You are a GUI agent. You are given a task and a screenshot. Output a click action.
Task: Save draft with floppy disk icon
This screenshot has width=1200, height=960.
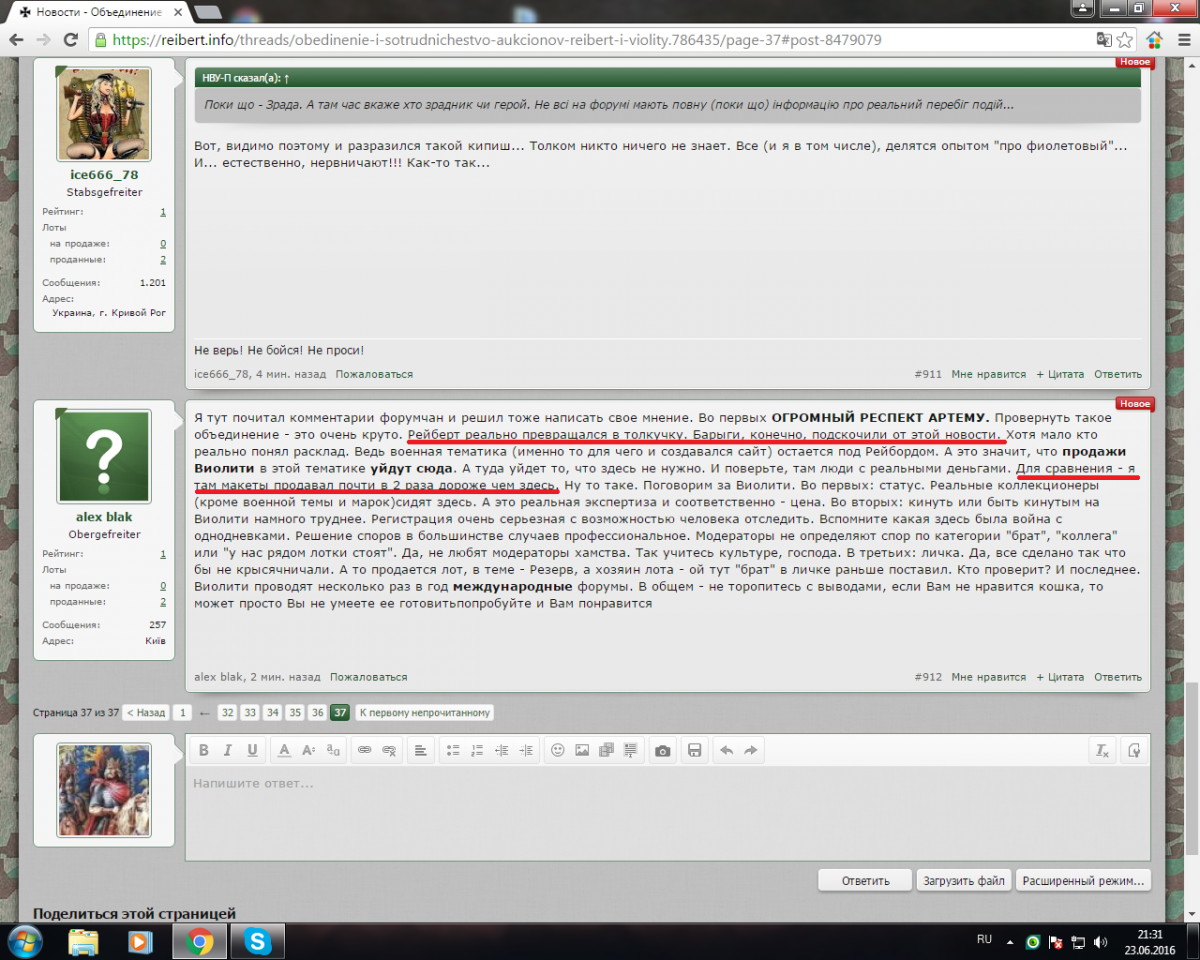[x=695, y=750]
